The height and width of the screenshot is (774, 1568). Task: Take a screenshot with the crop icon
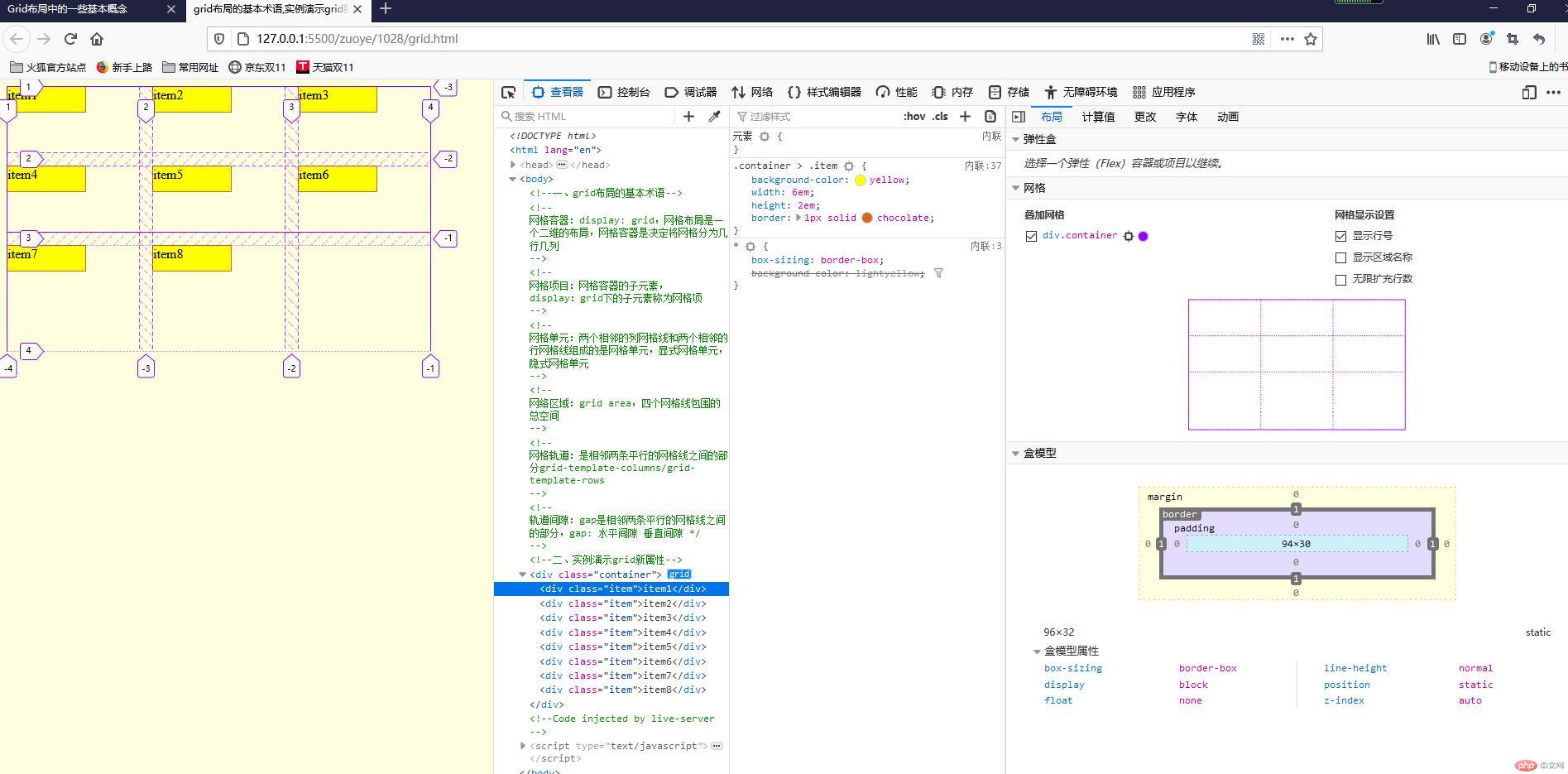(1513, 39)
